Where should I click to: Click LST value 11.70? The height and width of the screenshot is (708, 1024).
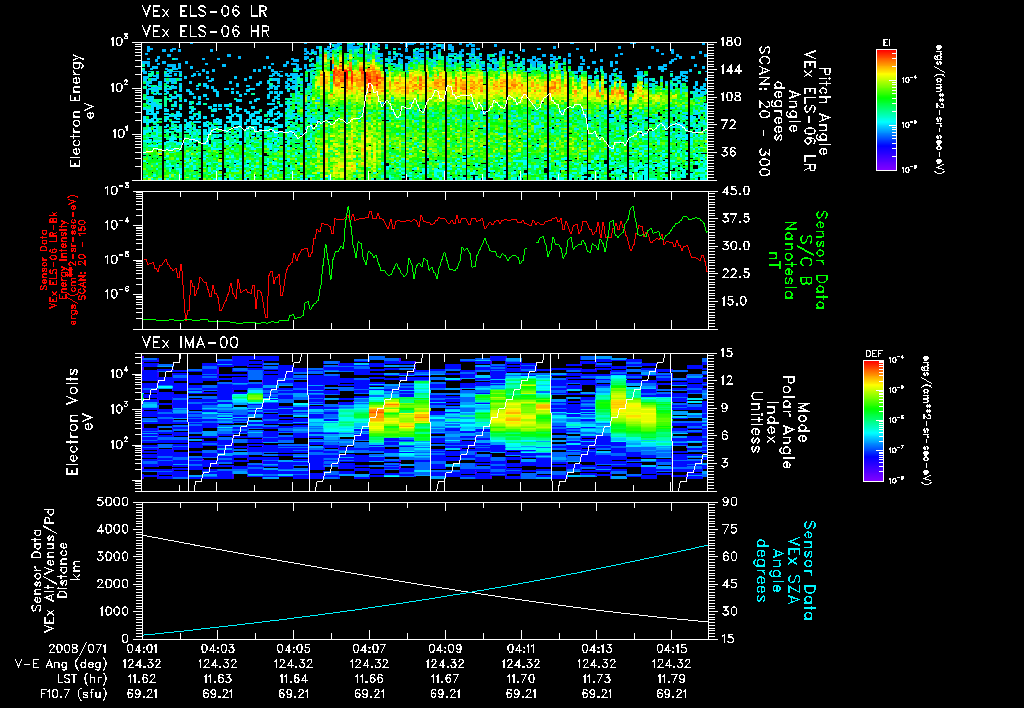click(520, 679)
